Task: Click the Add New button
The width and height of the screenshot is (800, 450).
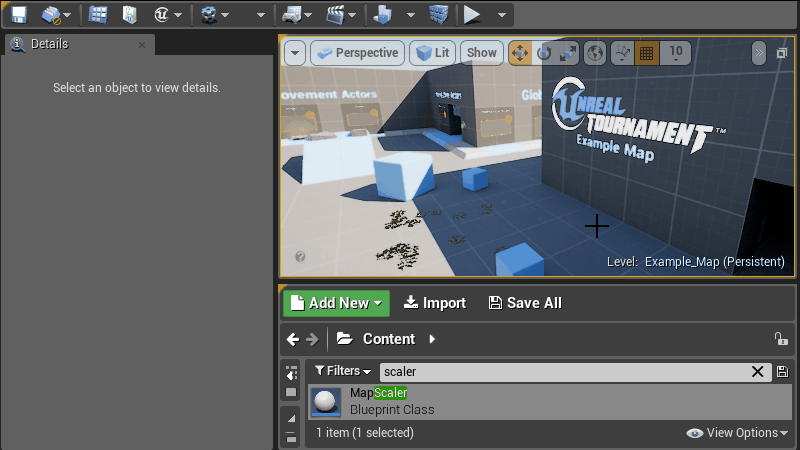Action: coord(336,303)
